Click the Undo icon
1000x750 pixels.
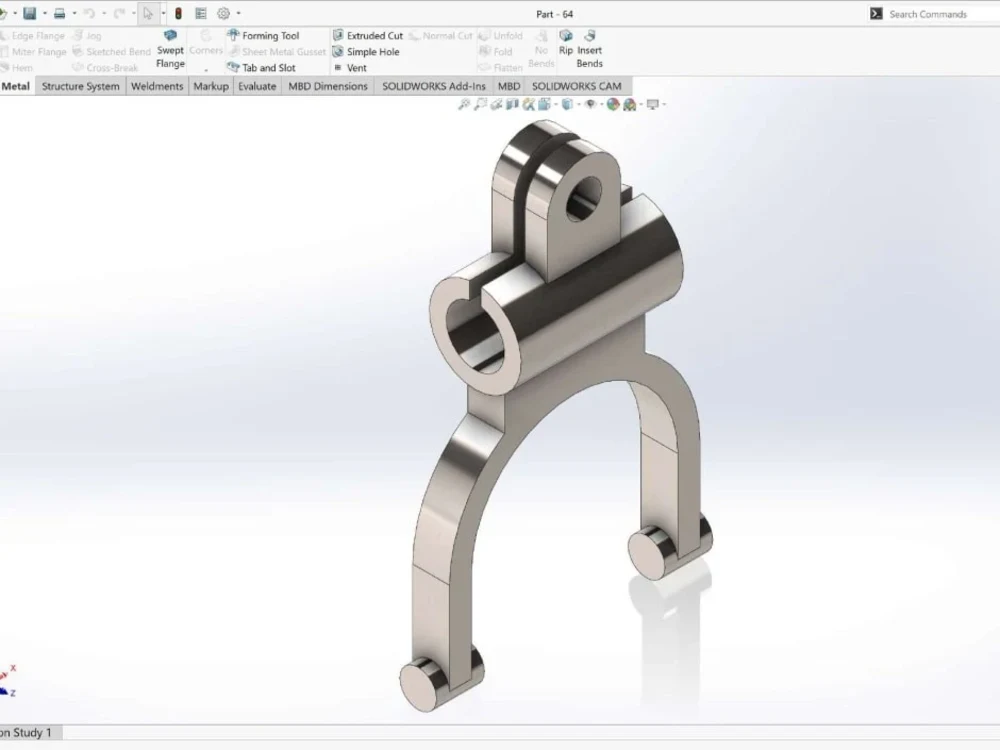pyautogui.click(x=89, y=13)
